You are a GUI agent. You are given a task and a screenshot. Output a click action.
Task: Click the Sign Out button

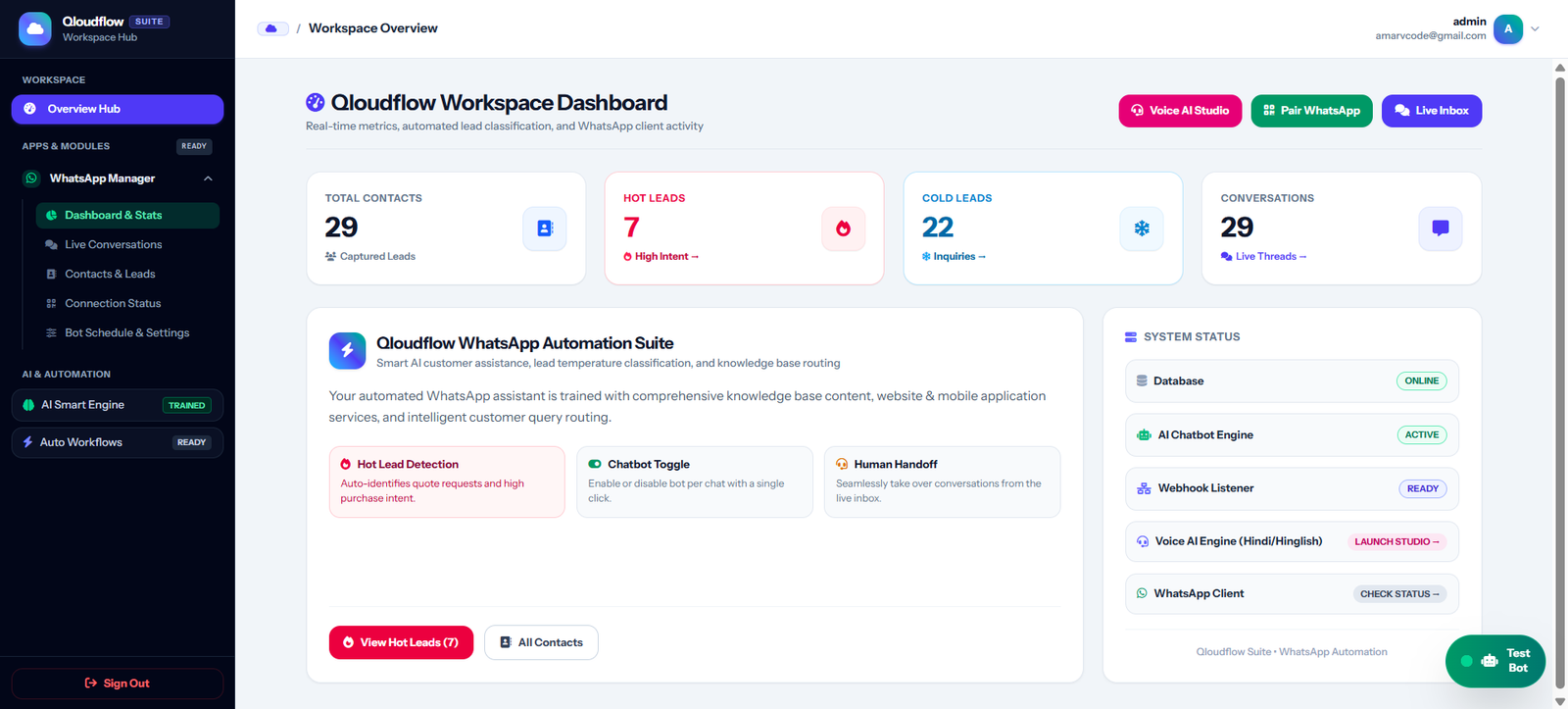118,684
